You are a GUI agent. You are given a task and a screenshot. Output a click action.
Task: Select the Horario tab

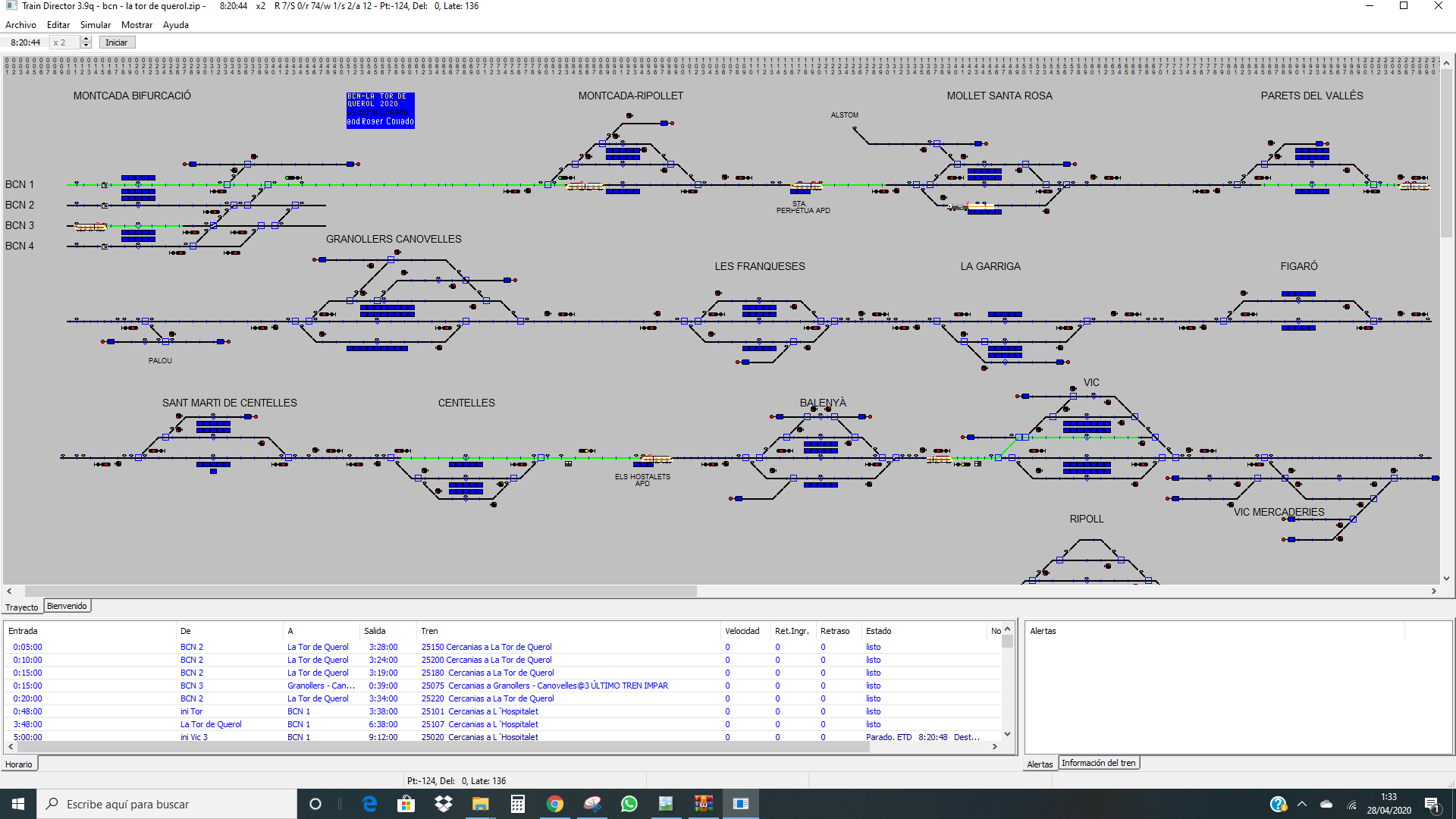[19, 764]
